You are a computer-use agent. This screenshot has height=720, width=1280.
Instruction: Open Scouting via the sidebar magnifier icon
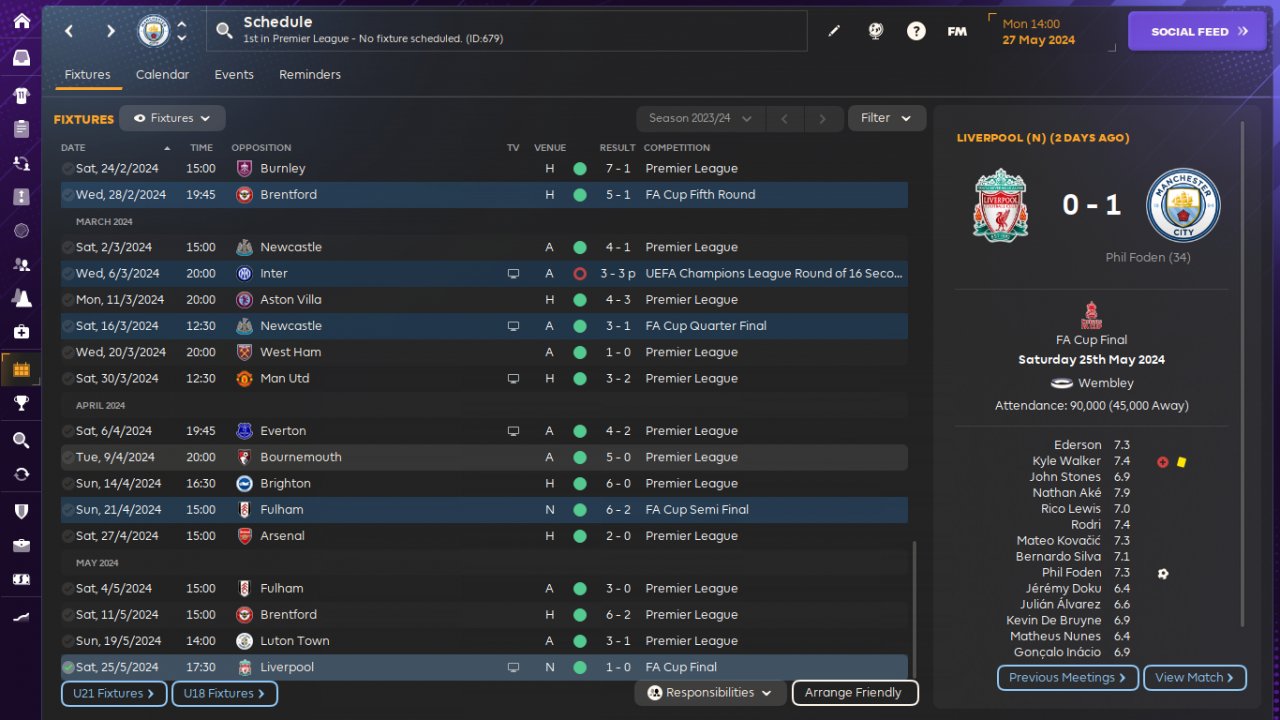21,441
